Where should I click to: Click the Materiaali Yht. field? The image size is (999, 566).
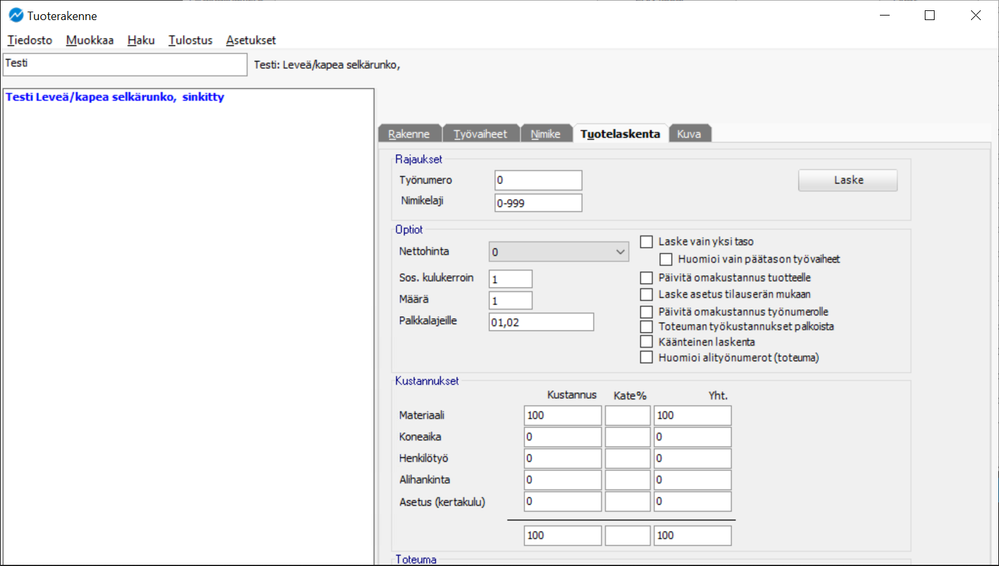click(x=693, y=416)
